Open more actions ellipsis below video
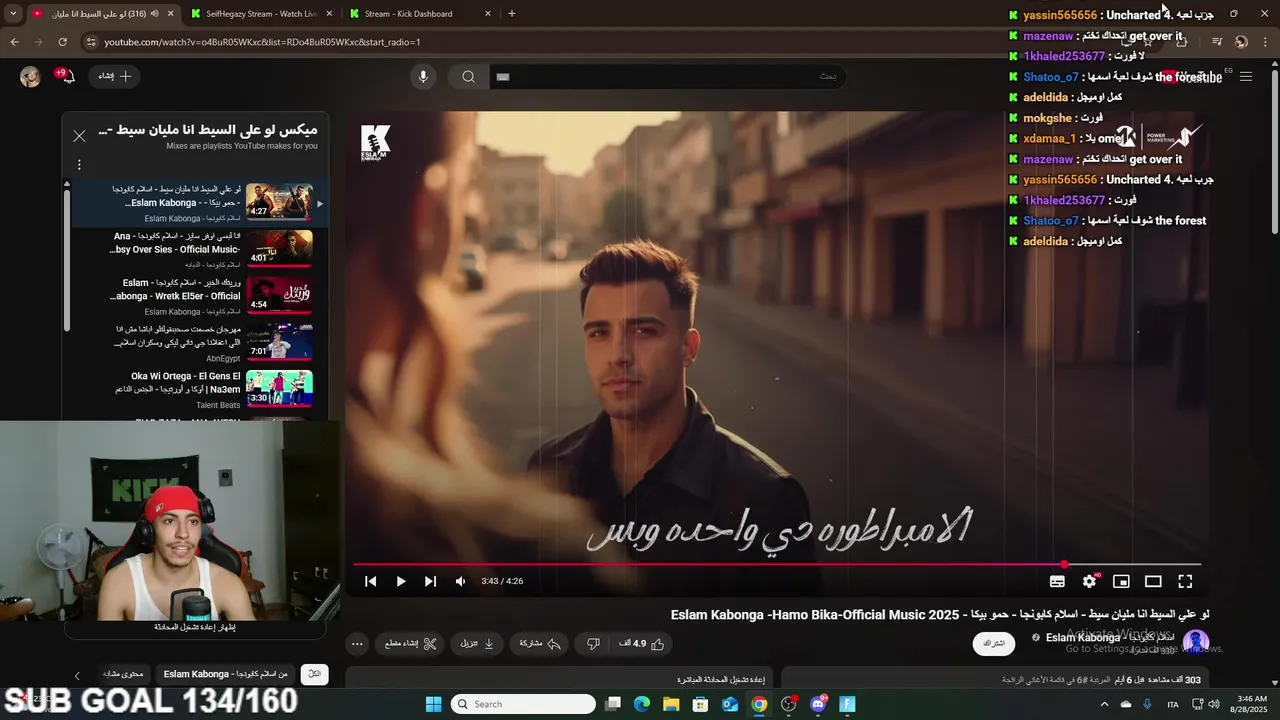1280x720 pixels. click(357, 644)
